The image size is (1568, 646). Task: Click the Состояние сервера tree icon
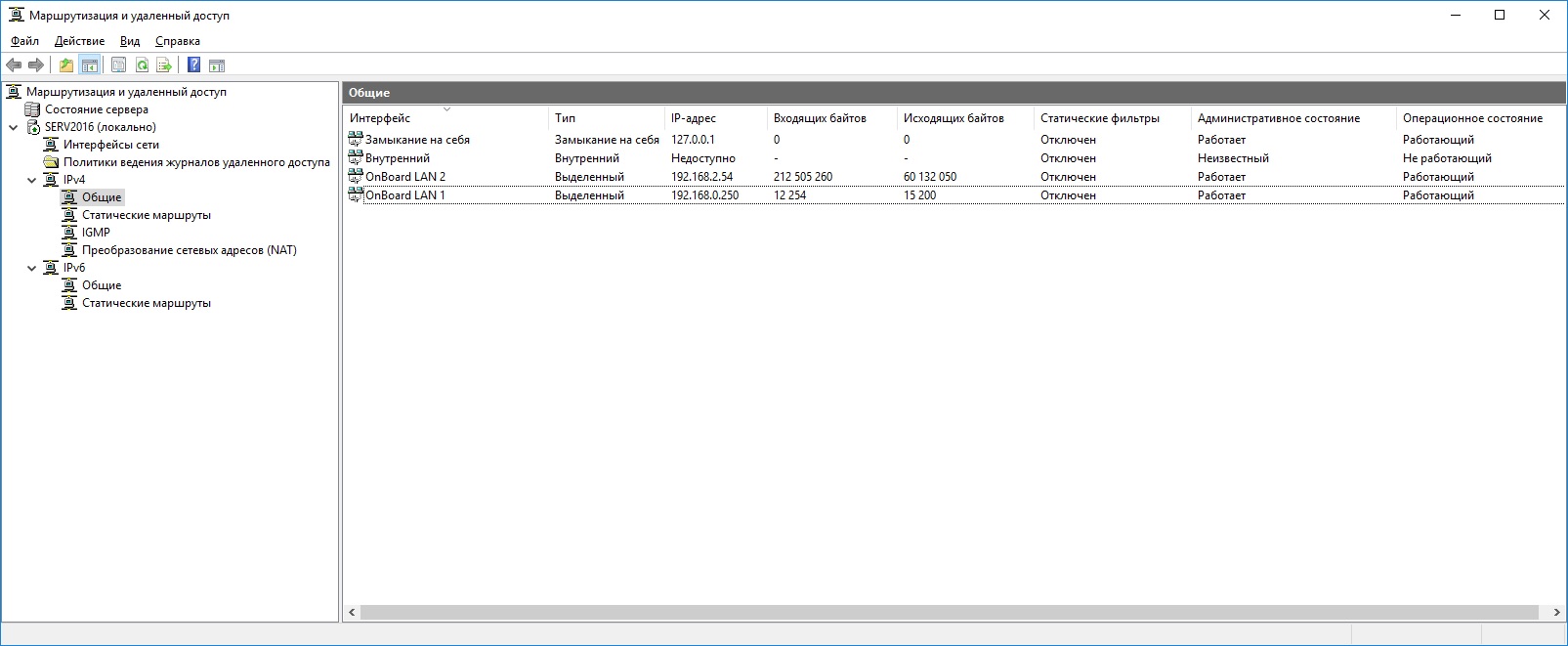tap(32, 109)
